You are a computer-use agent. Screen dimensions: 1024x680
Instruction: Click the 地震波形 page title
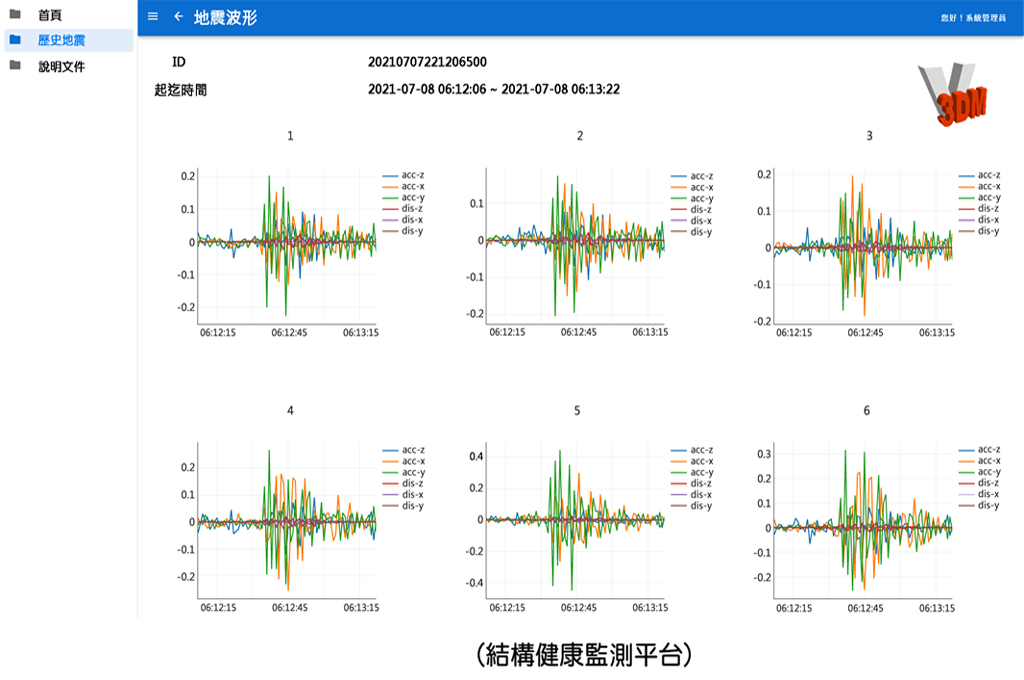point(225,17)
